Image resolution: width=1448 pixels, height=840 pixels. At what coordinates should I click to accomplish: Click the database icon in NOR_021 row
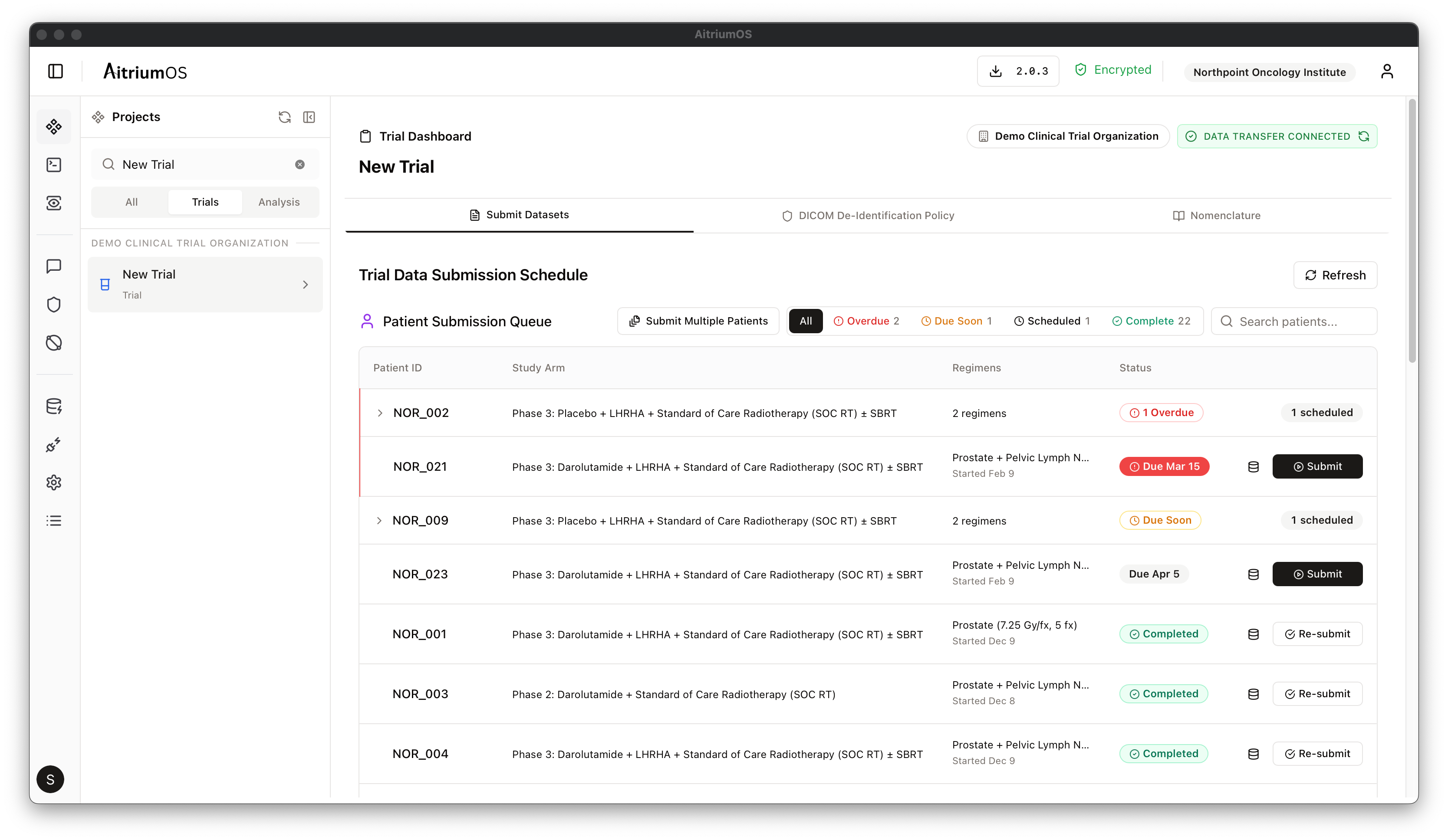1253,467
